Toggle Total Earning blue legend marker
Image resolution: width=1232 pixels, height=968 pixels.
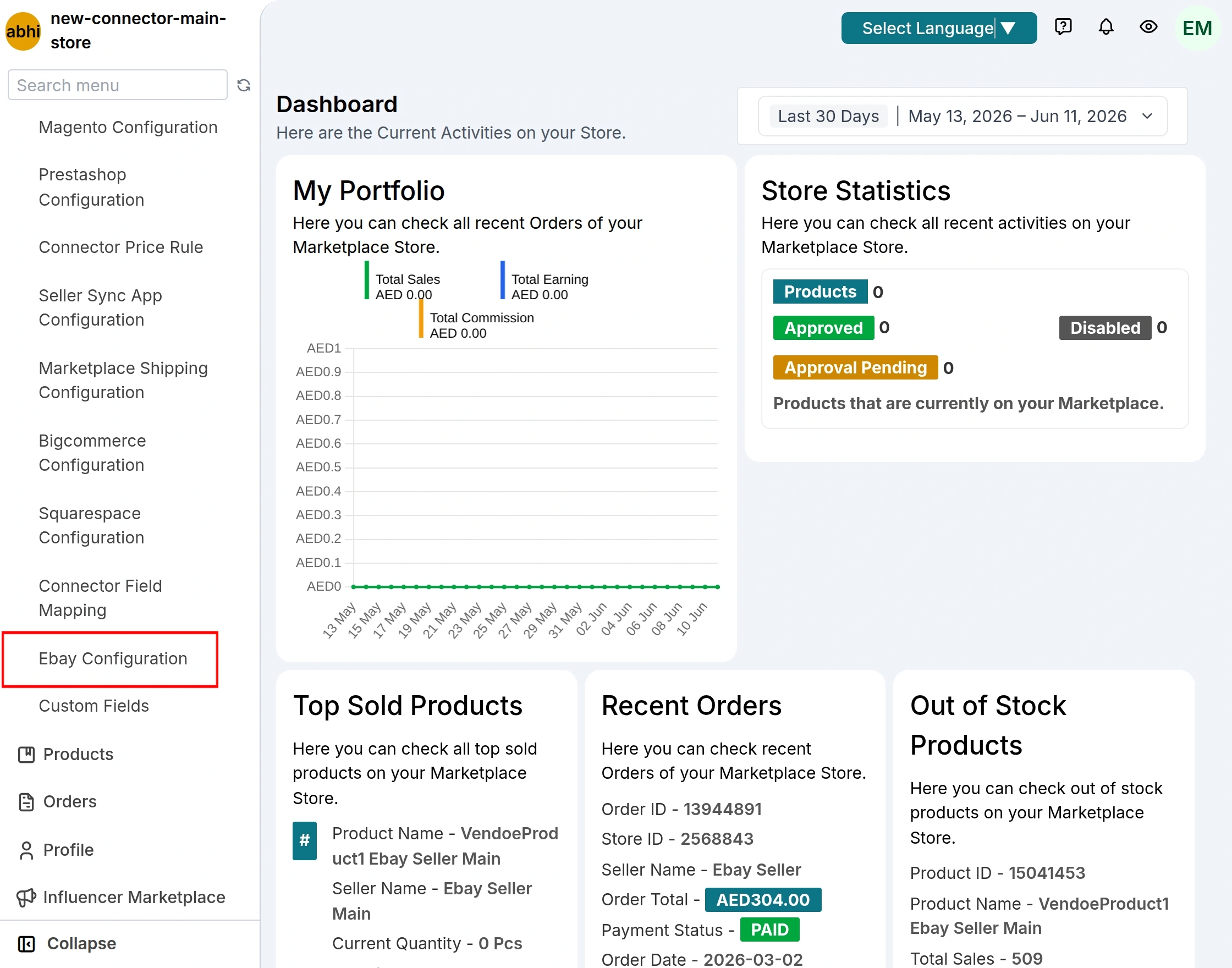tap(502, 280)
